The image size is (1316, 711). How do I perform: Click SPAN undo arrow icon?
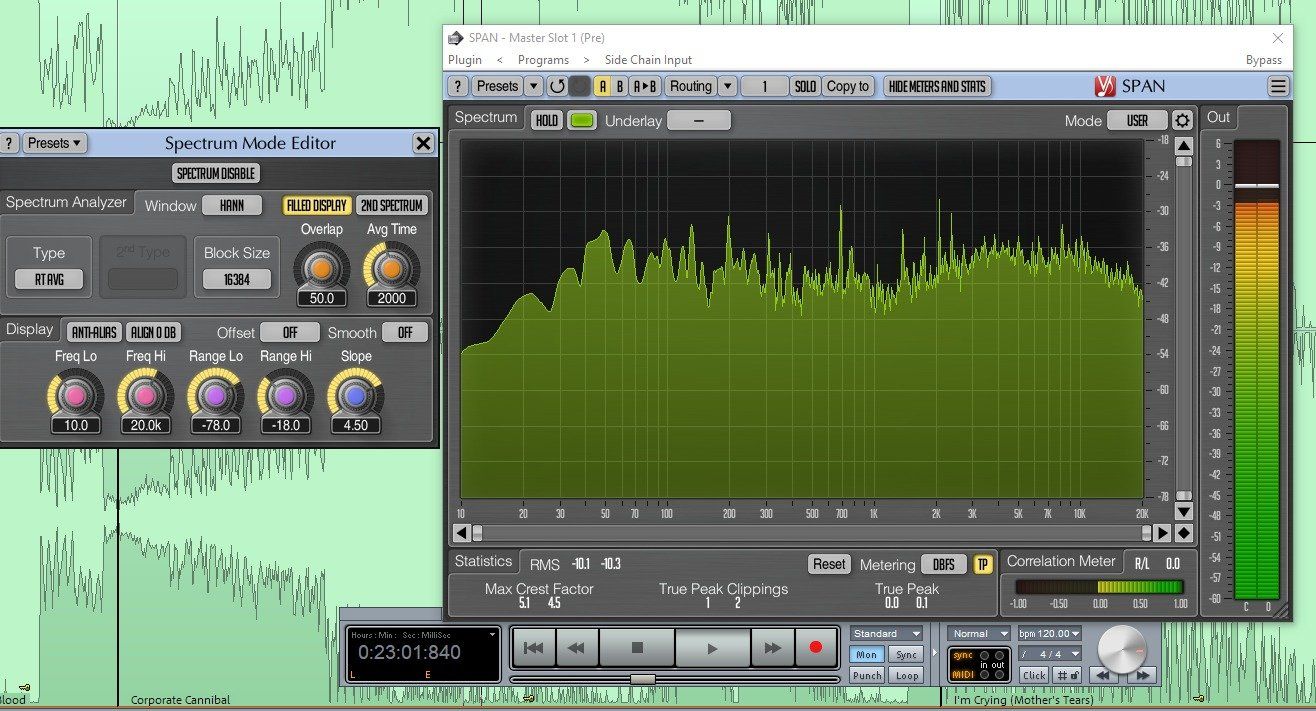pyautogui.click(x=557, y=86)
